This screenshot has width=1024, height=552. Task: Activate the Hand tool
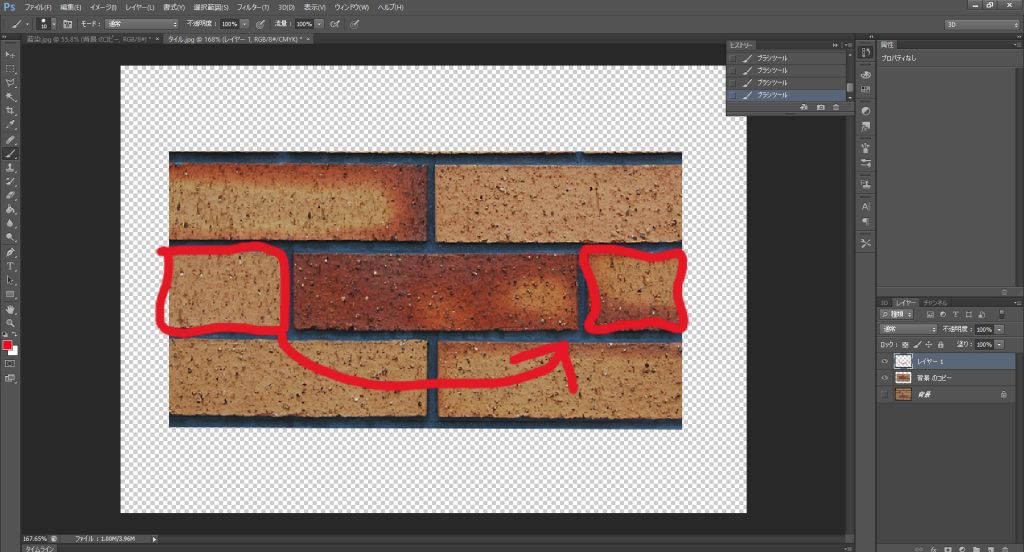(10, 309)
